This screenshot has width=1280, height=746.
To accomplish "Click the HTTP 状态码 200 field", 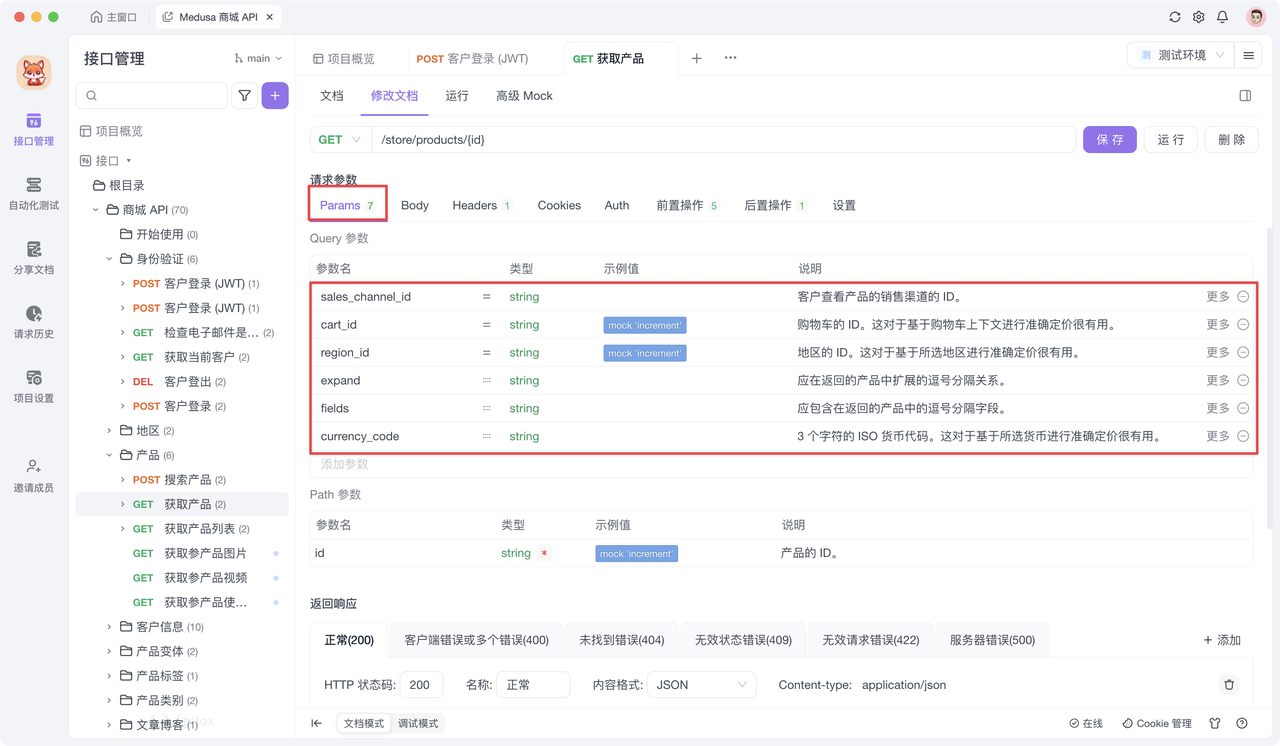I will coord(421,685).
